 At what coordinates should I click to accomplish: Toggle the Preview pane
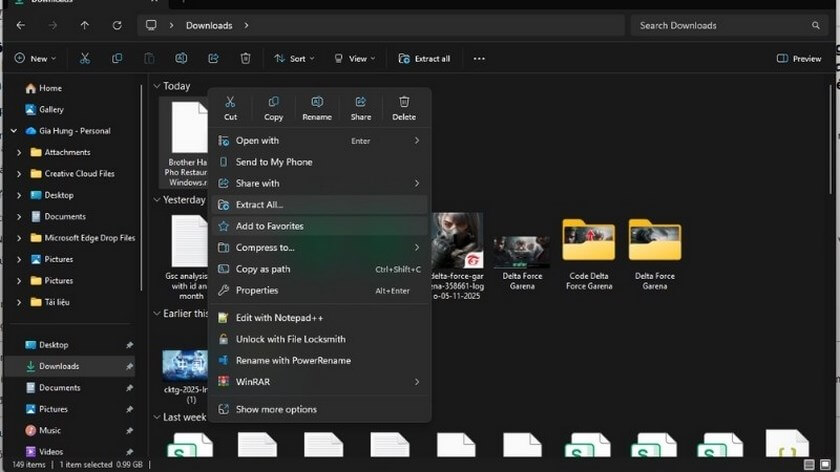798,59
